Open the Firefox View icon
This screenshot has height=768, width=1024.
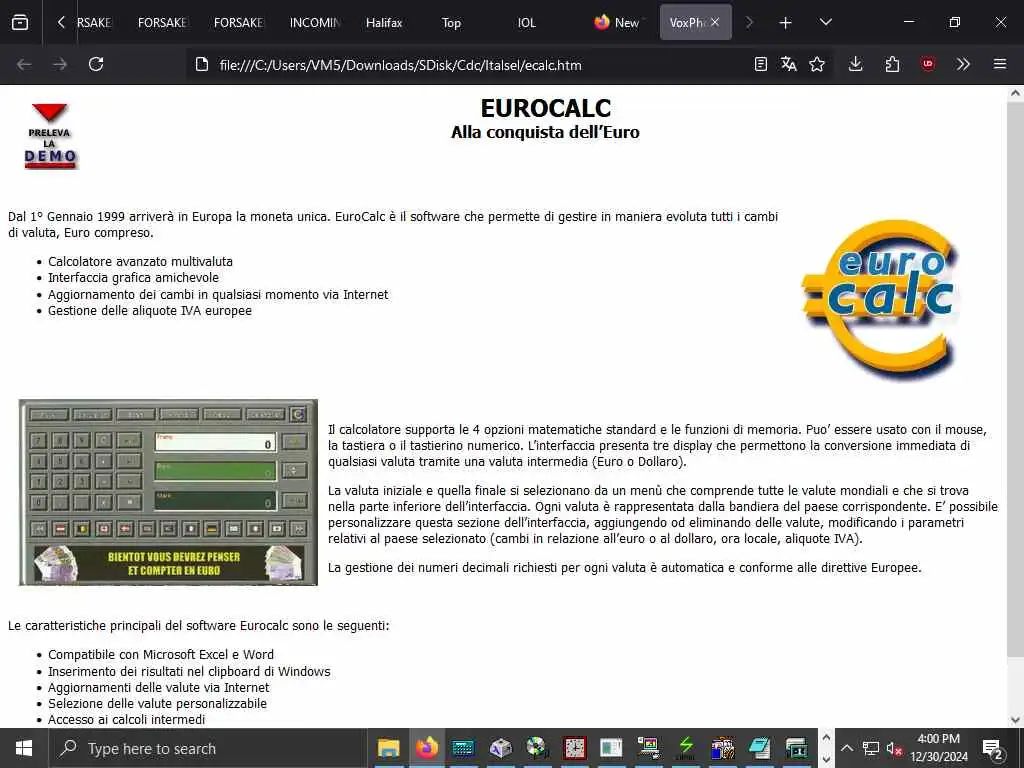[x=20, y=22]
